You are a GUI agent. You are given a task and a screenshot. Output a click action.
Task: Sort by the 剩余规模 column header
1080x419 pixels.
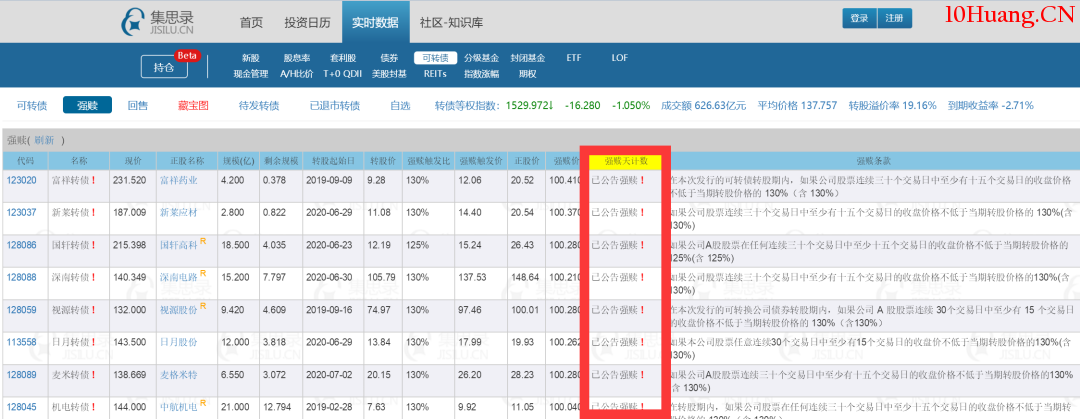281,161
